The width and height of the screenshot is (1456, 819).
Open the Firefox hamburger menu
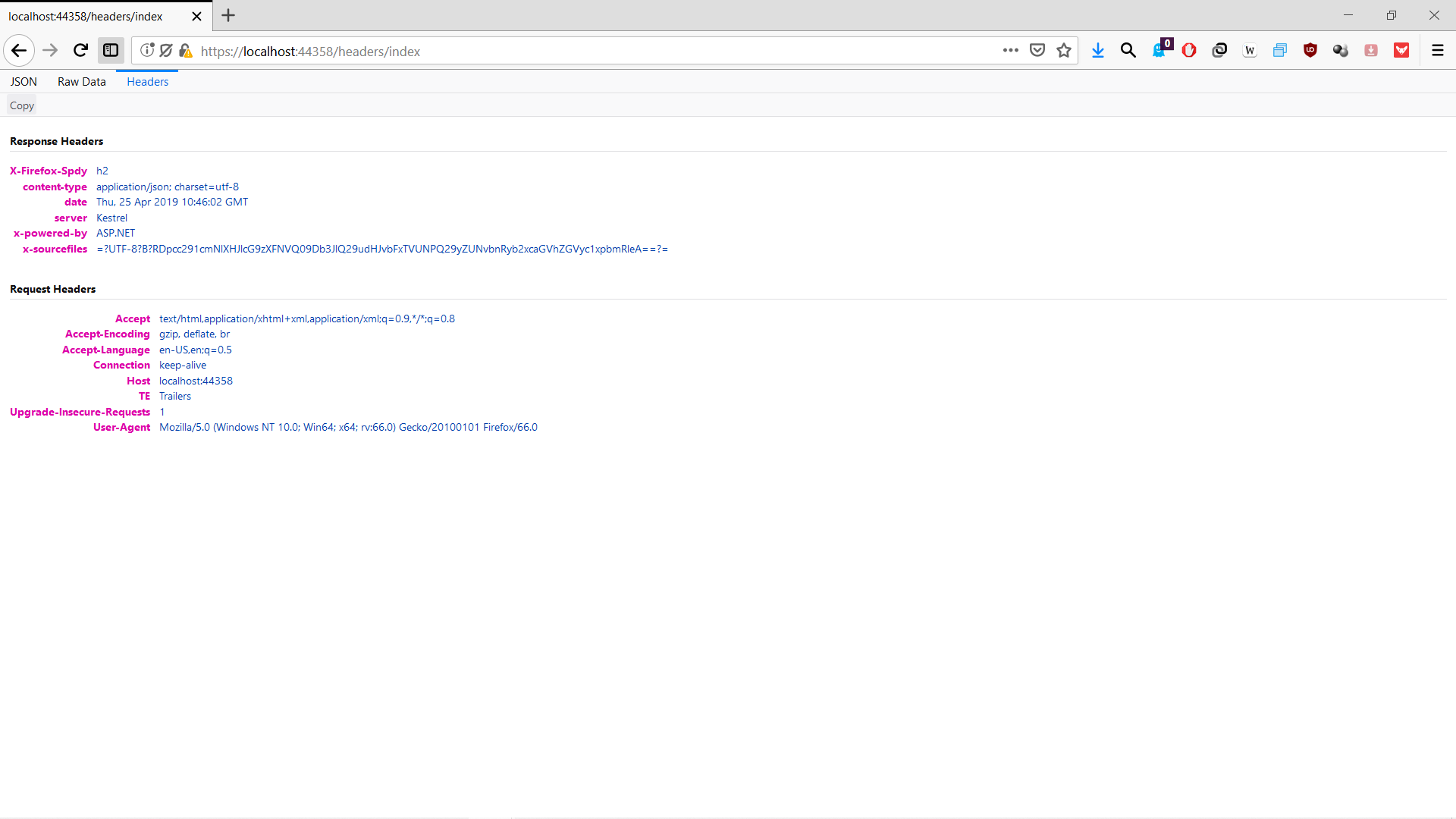(x=1437, y=51)
